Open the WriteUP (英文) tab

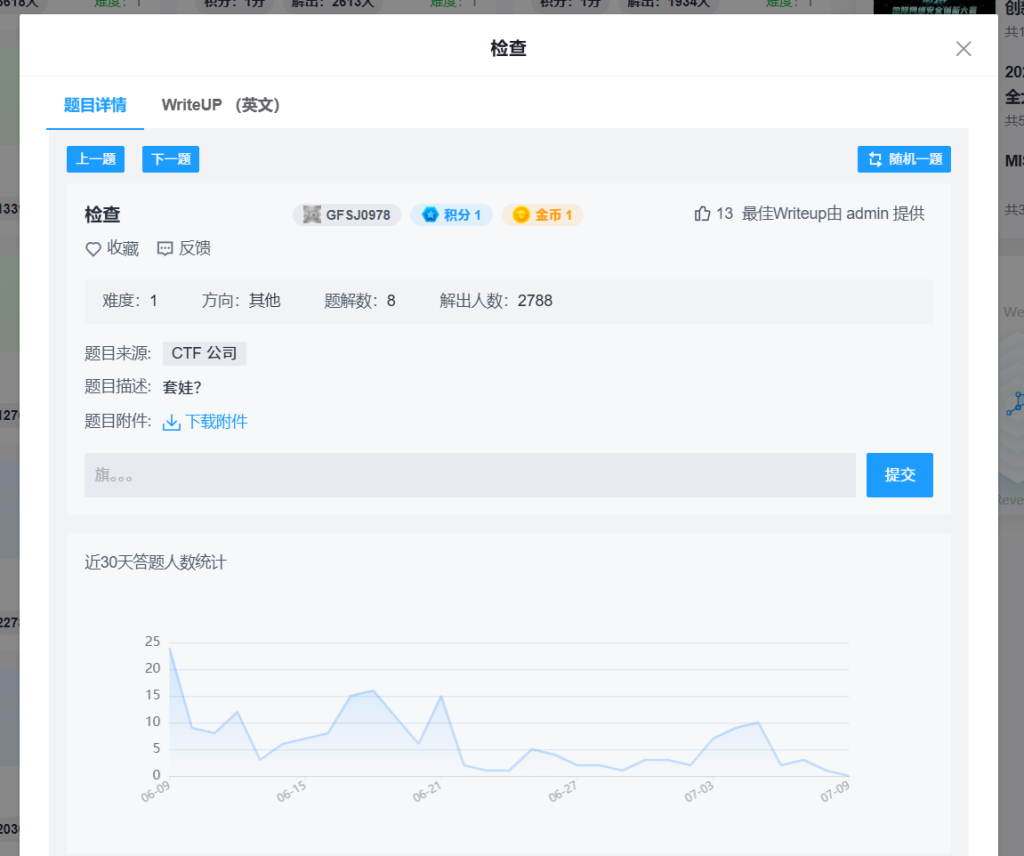221,105
